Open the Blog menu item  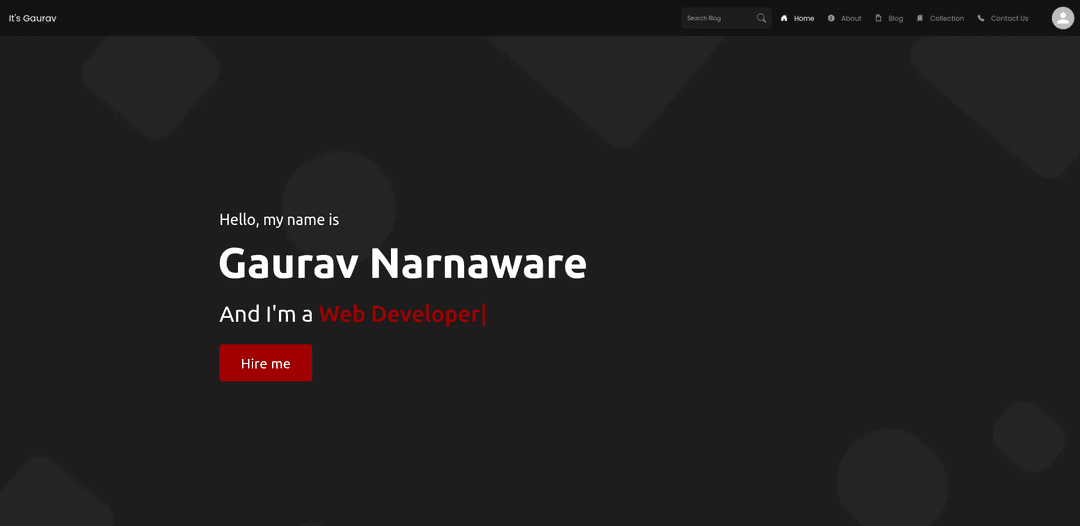(895, 19)
